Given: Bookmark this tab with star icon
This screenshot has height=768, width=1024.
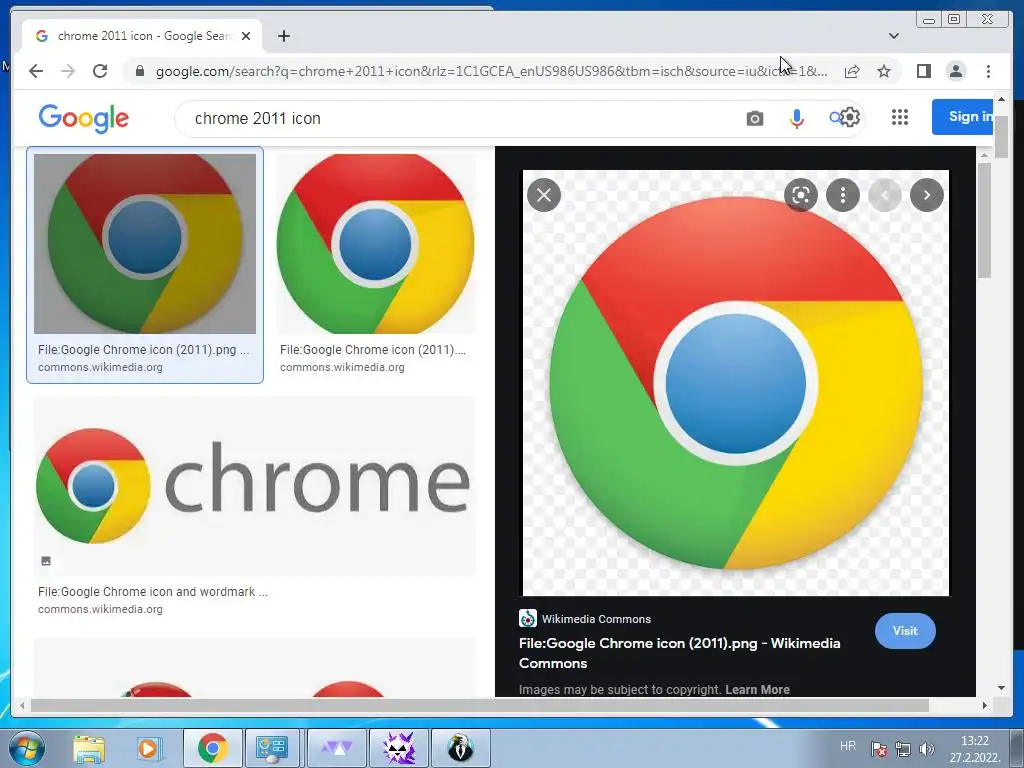Looking at the screenshot, I should (x=884, y=71).
